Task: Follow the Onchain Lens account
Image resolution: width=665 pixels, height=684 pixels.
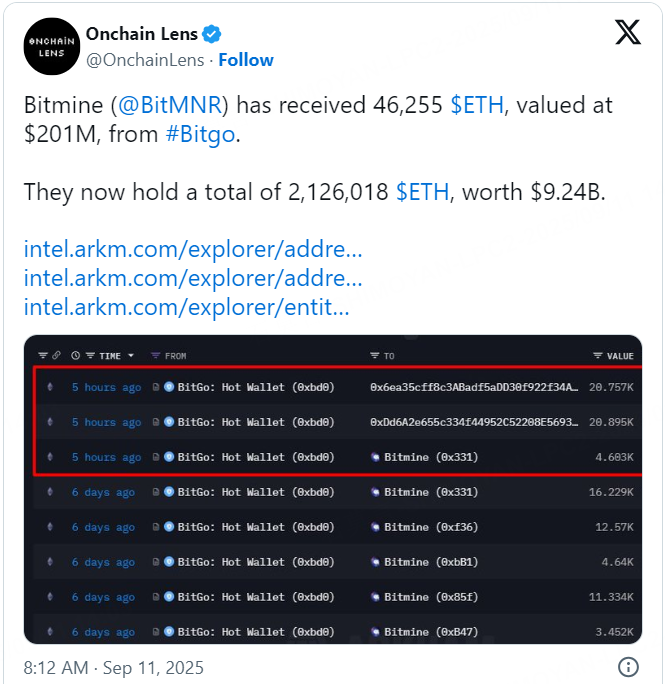Action: tap(246, 60)
